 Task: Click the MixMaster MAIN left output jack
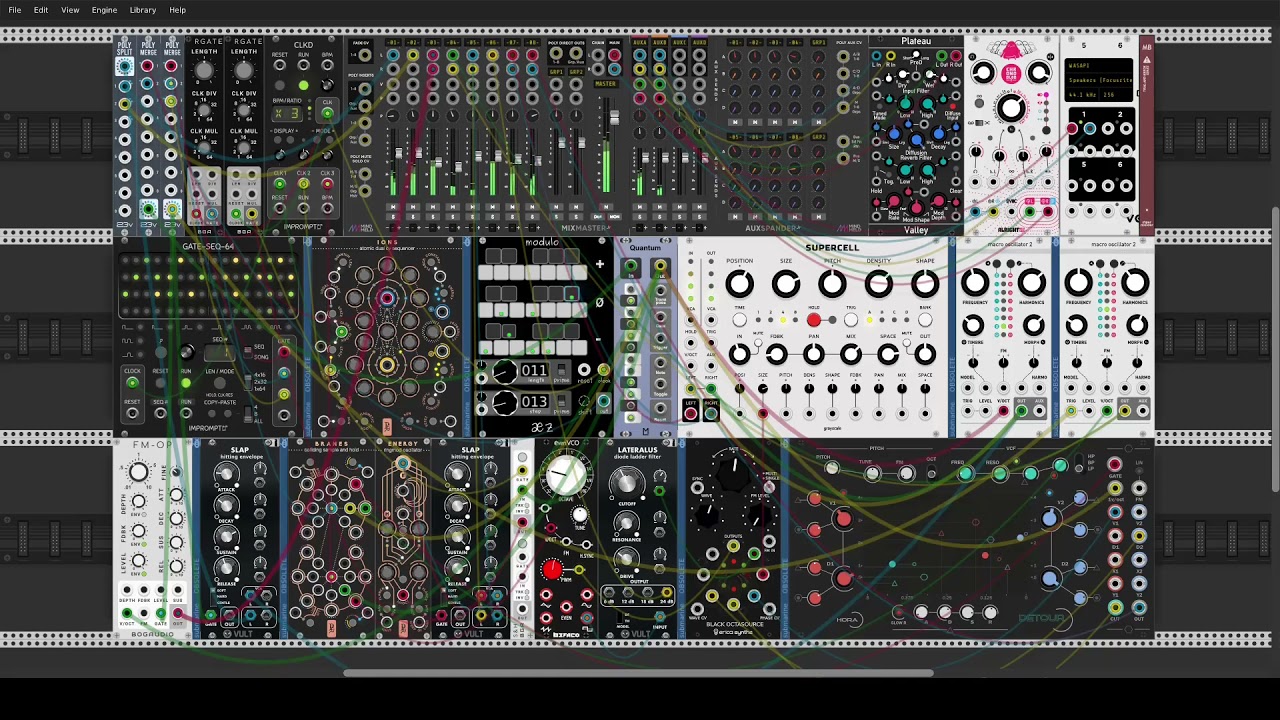pyautogui.click(x=614, y=55)
